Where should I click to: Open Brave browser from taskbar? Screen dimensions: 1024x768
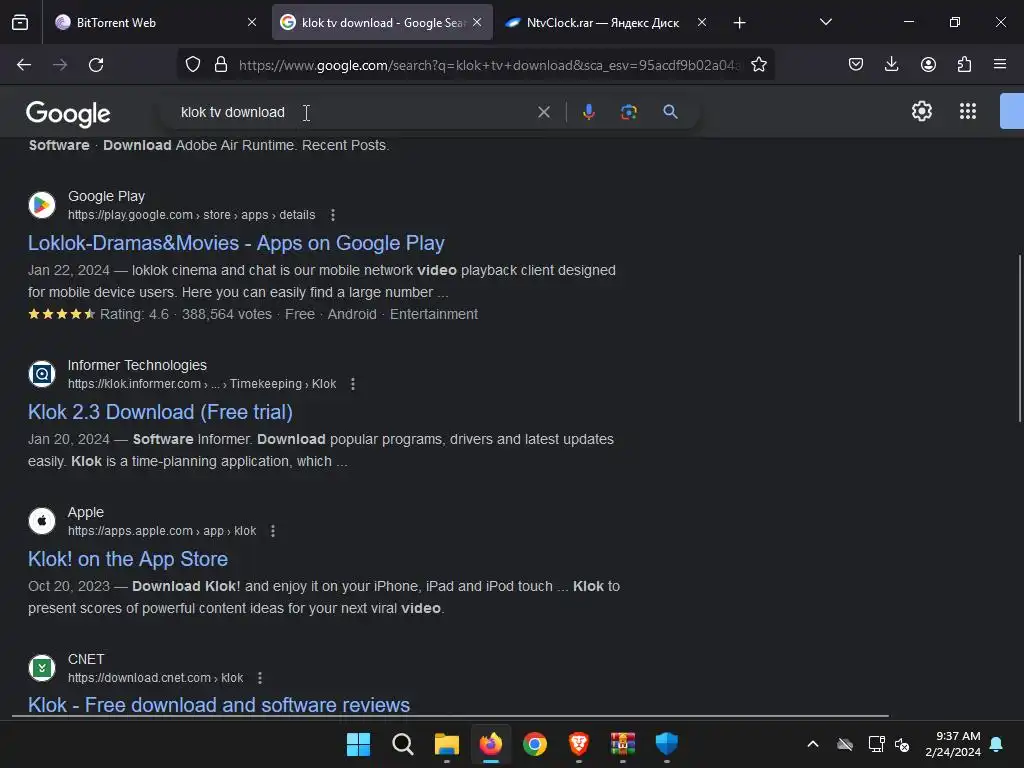coord(579,744)
